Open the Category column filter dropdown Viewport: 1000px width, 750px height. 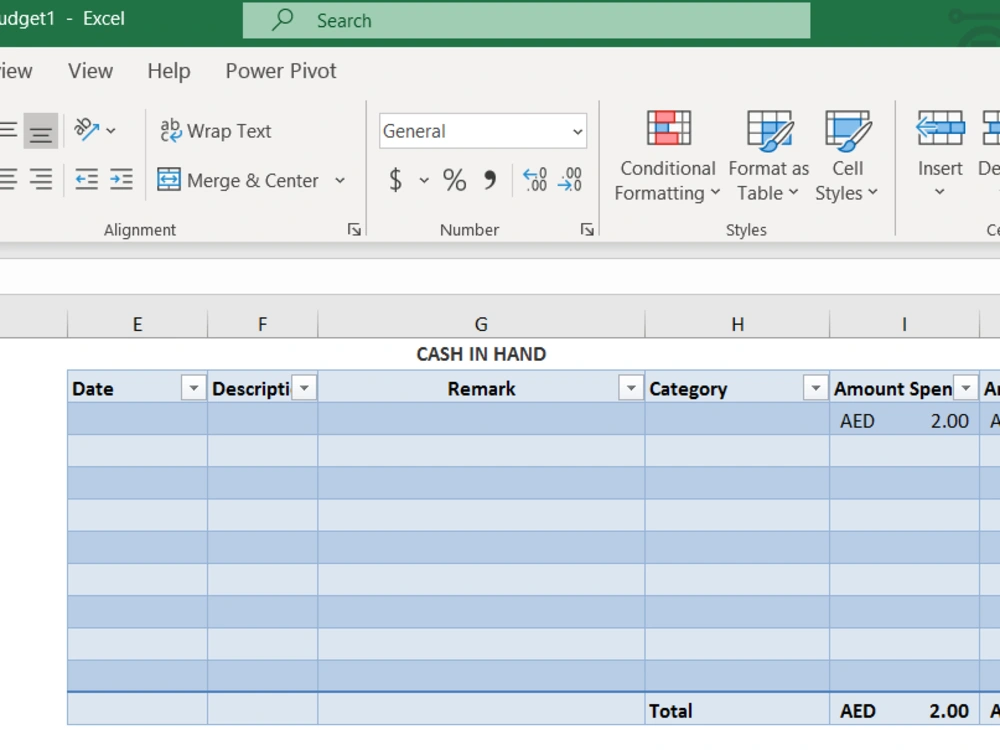(x=815, y=388)
